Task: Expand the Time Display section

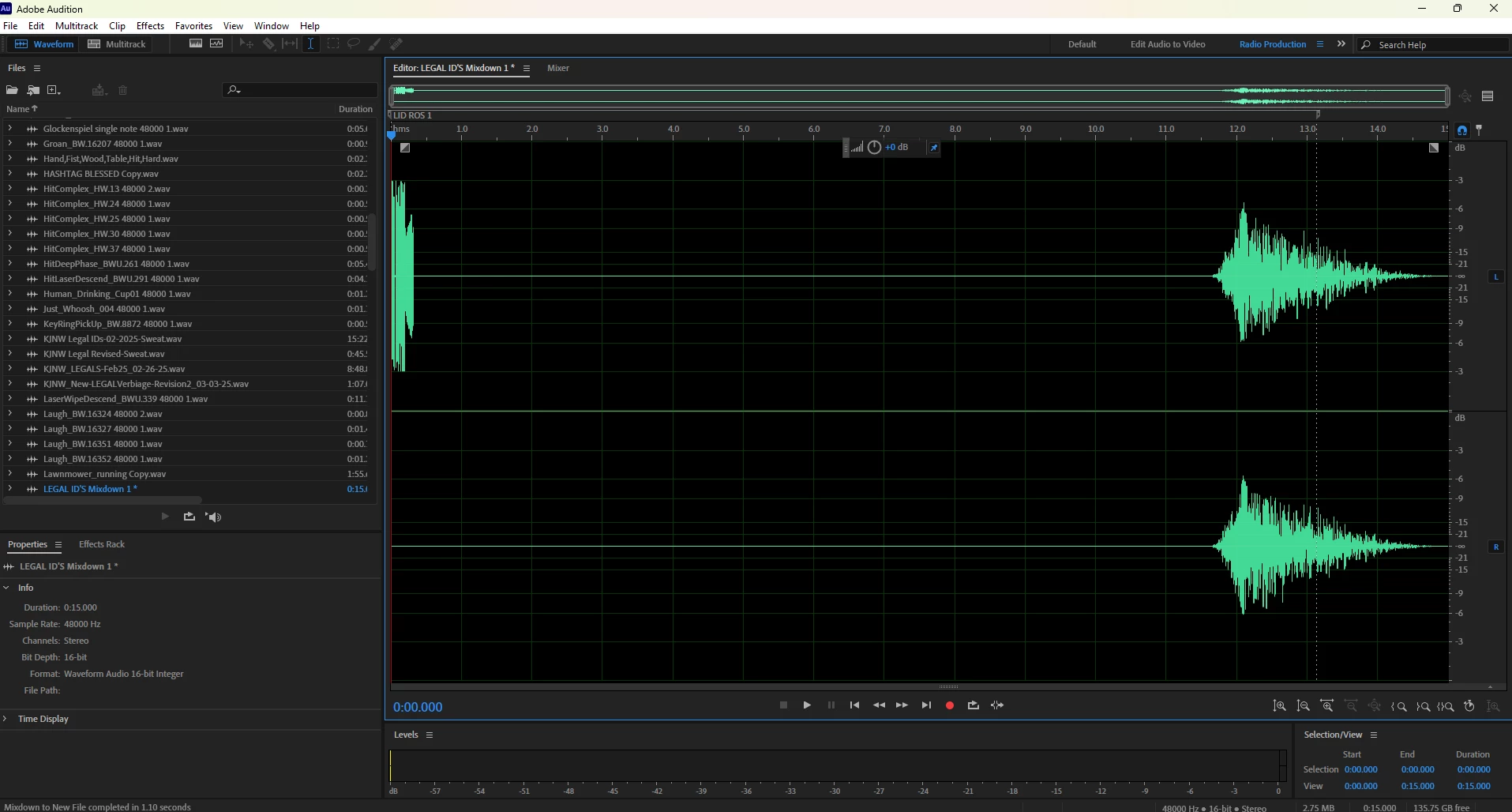Action: [x=6, y=719]
